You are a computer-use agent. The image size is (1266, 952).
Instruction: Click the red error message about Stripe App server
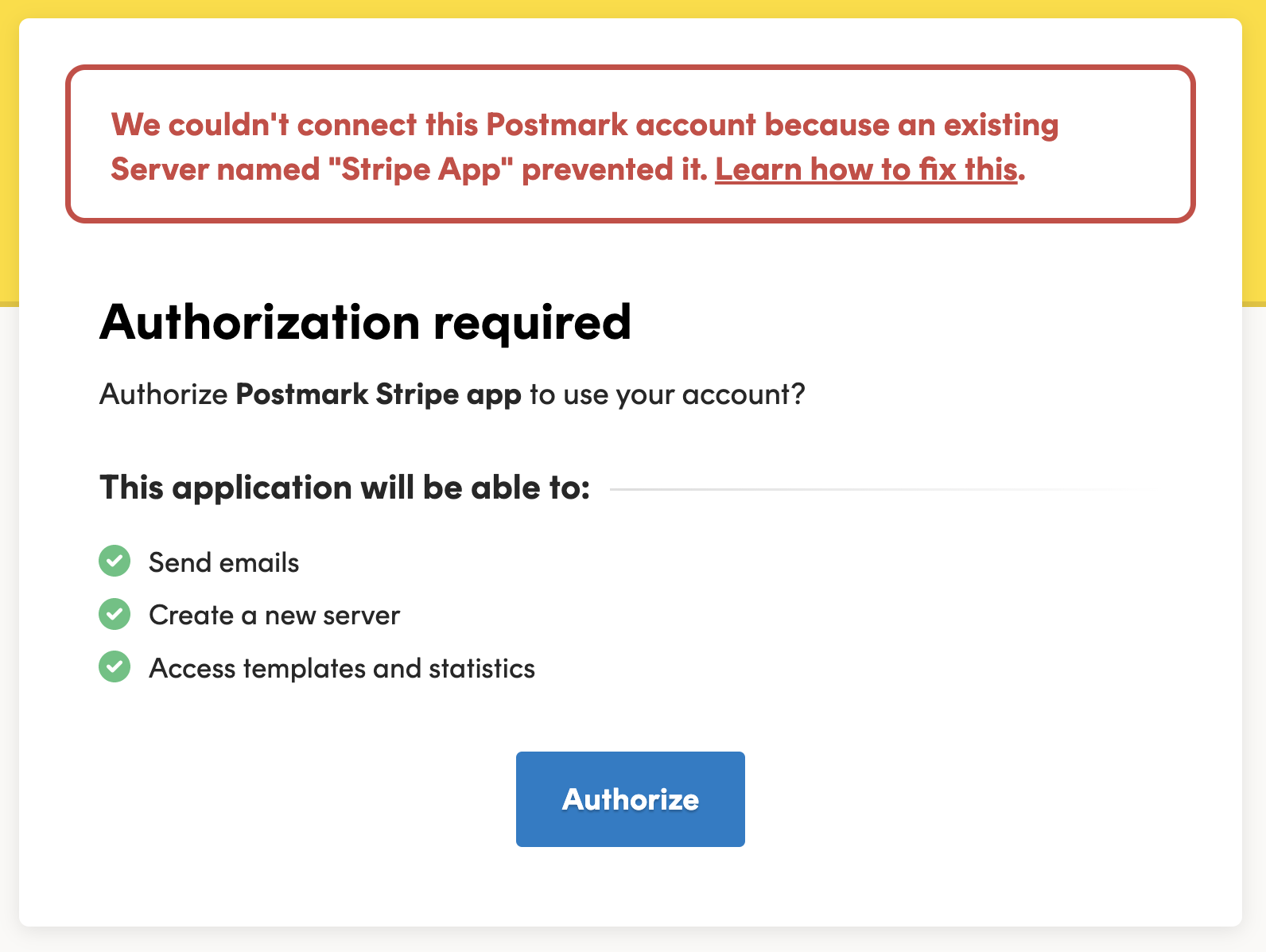(631, 144)
